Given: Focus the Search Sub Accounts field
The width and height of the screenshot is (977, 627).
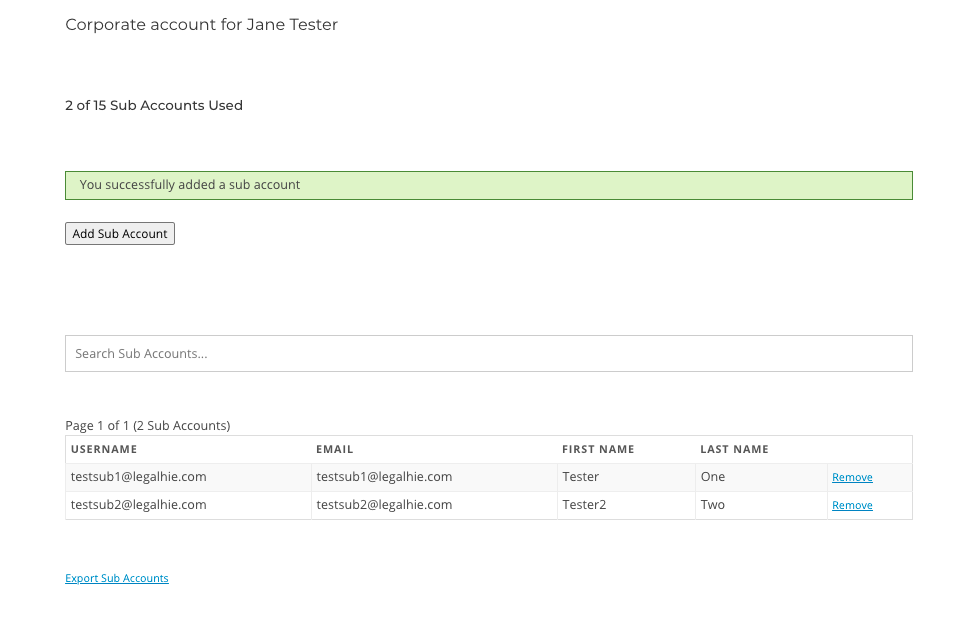Looking at the screenshot, I should pyautogui.click(x=488, y=353).
